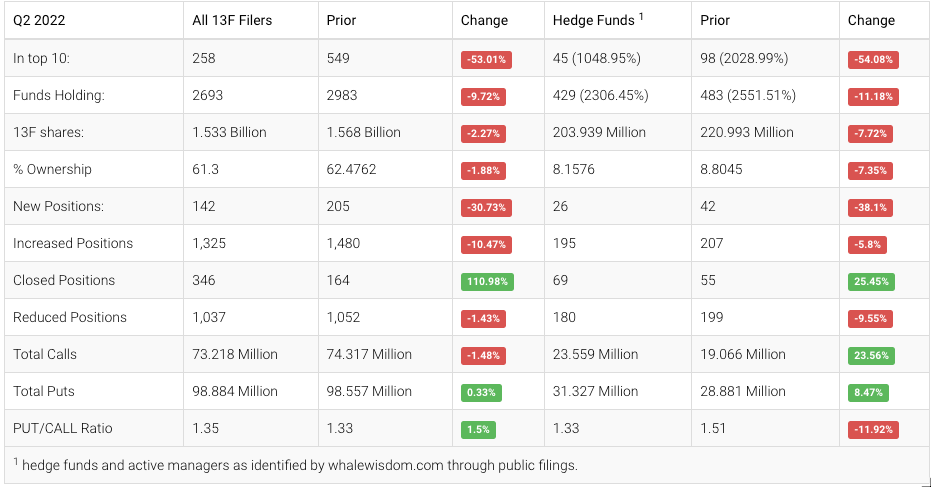The width and height of the screenshot is (931, 487).
Task: Click the 203.939 Million hedge fund shares
Action: tap(599, 132)
